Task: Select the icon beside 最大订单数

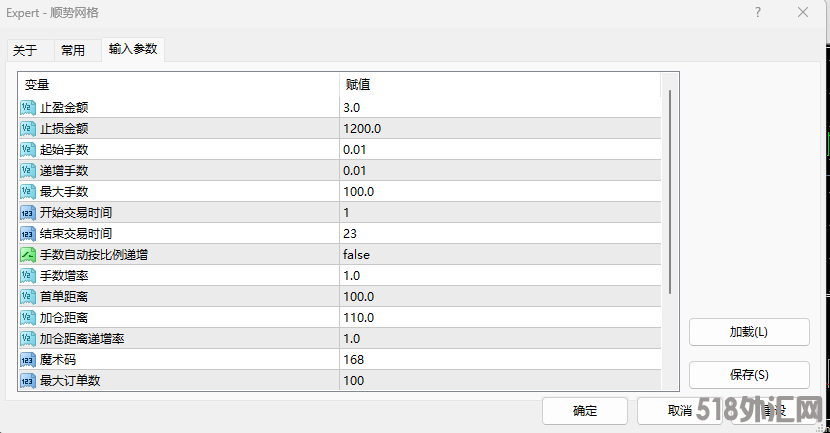Action: (28, 380)
